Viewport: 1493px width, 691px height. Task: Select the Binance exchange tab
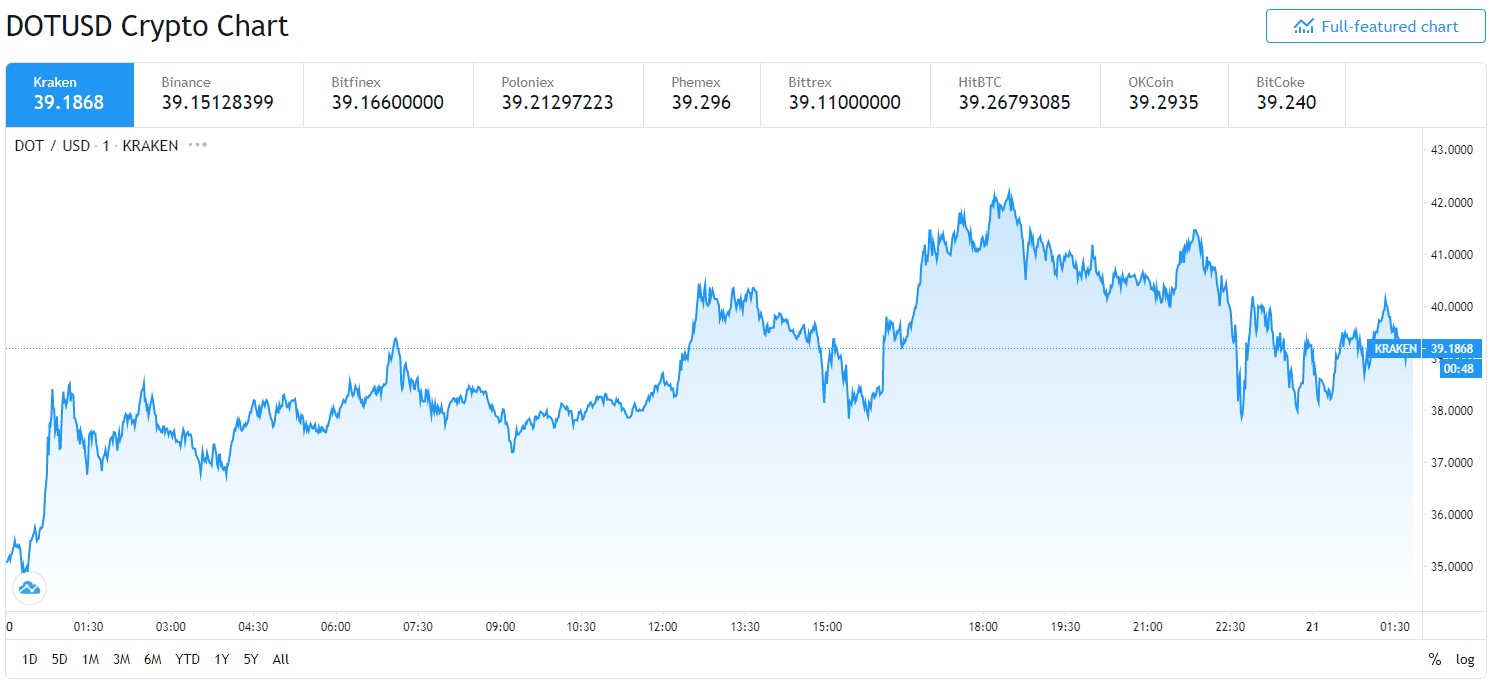coord(217,93)
